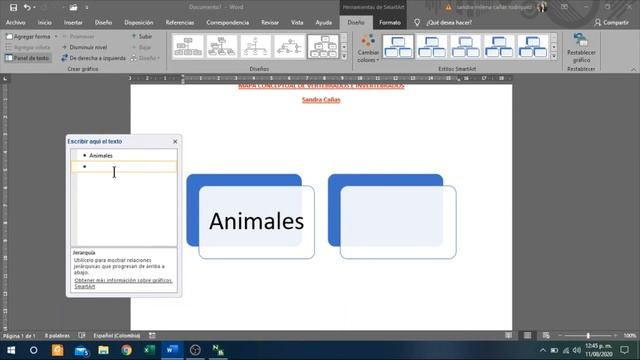Select the third layout thumbnail
This screenshot has height=360, width=640.
point(256,47)
